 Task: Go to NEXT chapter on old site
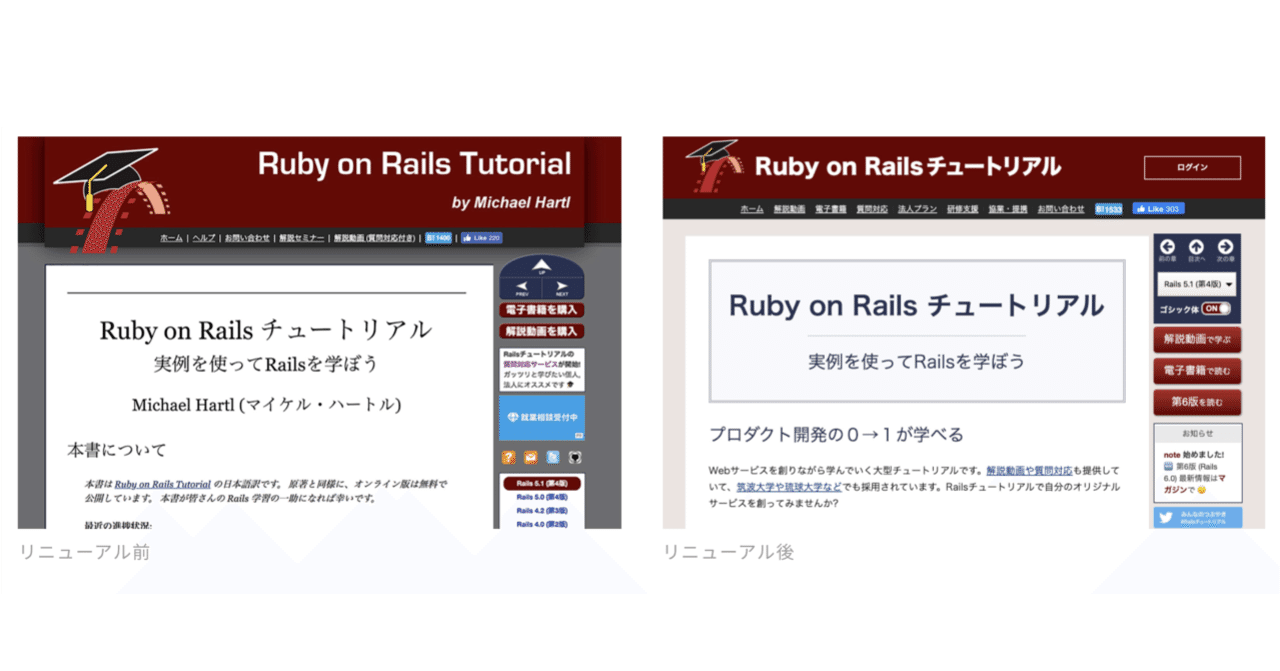click(x=562, y=288)
